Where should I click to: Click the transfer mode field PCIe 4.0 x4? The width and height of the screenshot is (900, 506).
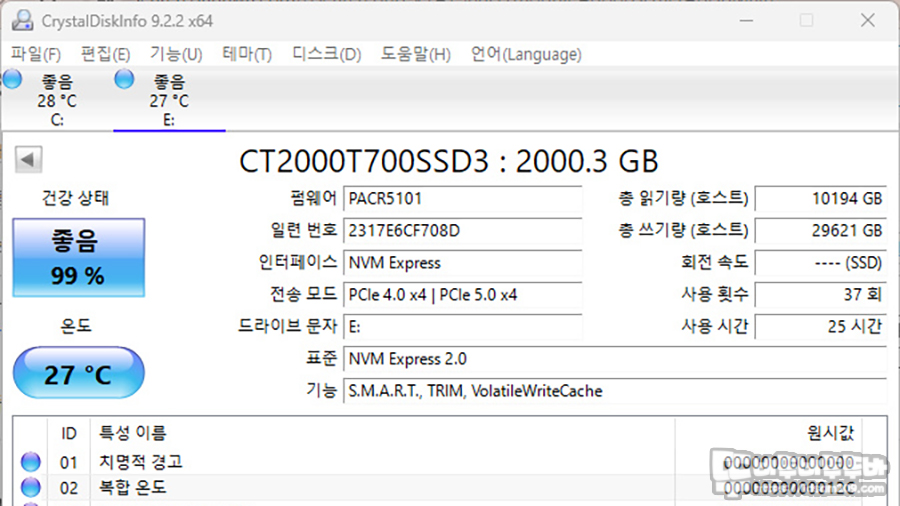coord(463,295)
